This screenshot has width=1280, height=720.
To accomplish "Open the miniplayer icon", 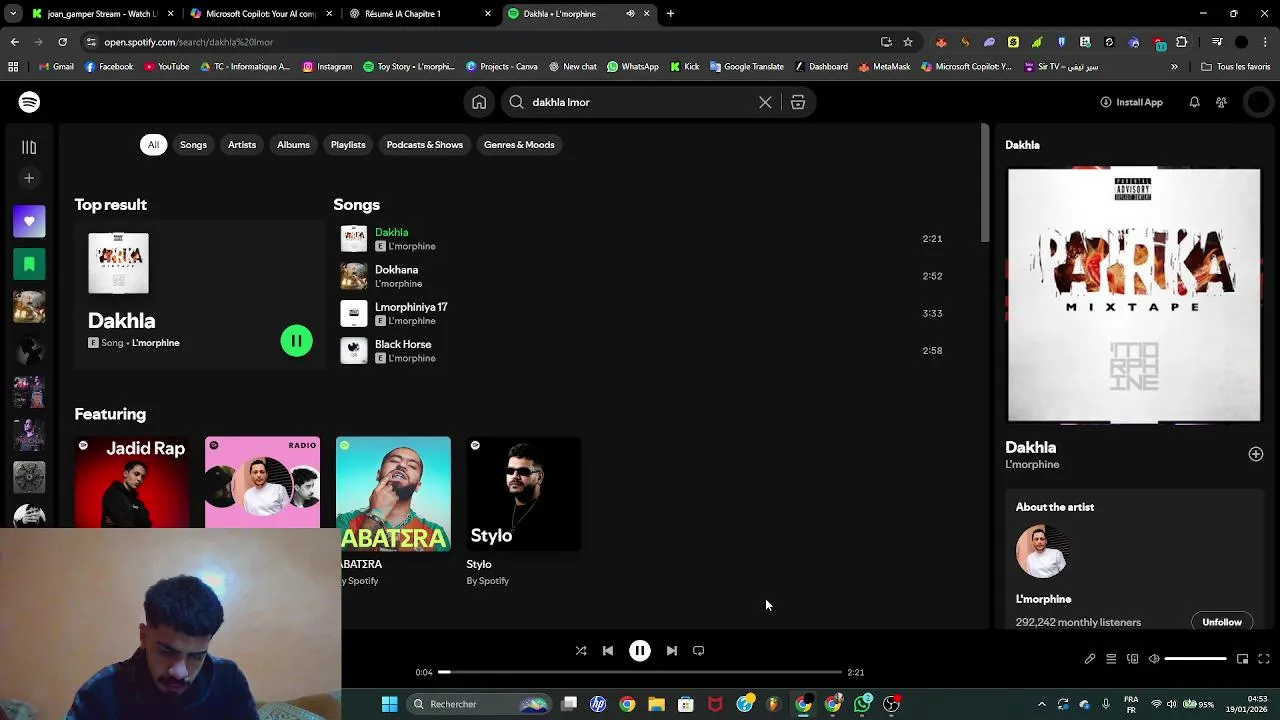I will (1242, 659).
